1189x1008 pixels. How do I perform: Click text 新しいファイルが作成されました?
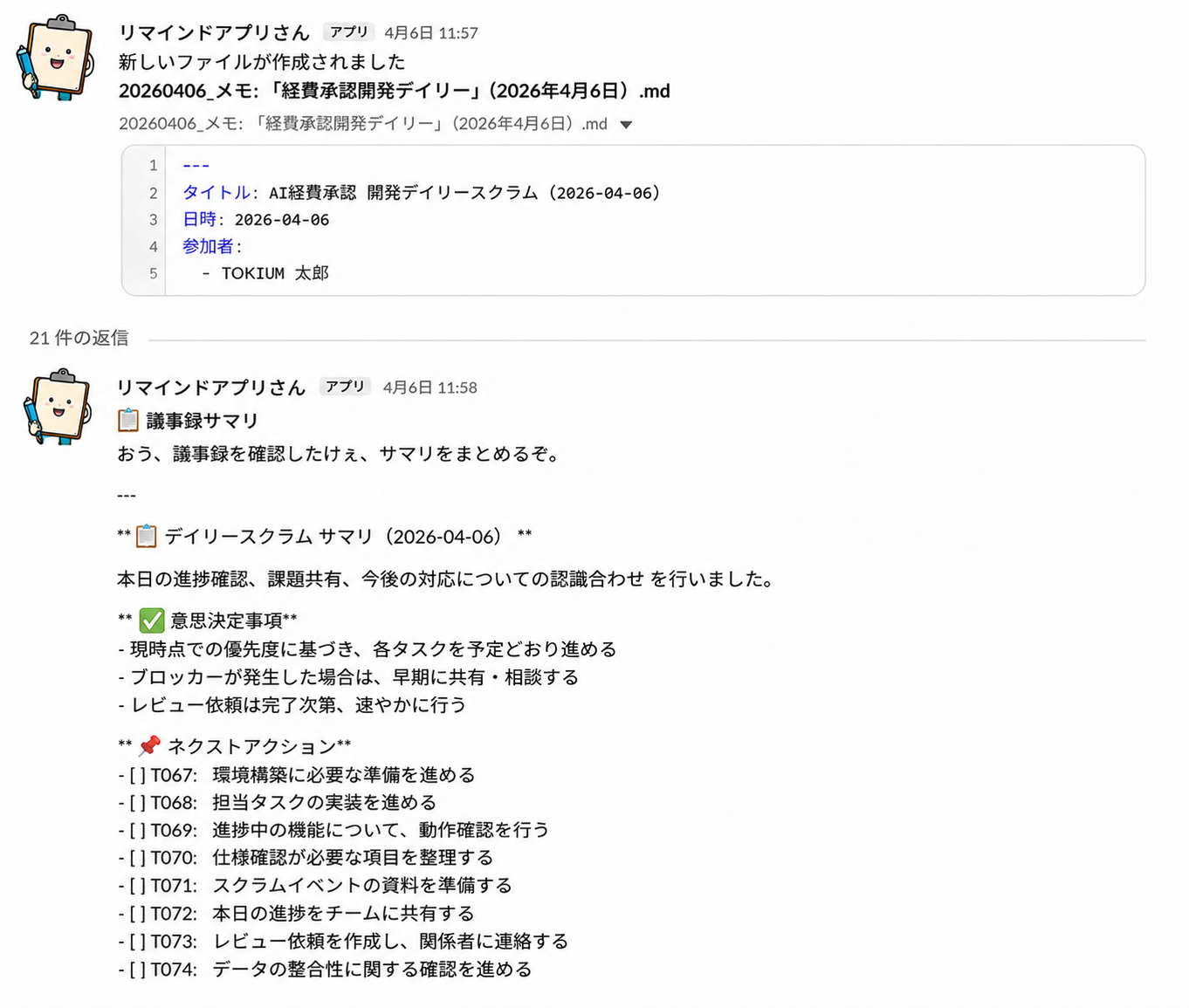click(x=262, y=62)
